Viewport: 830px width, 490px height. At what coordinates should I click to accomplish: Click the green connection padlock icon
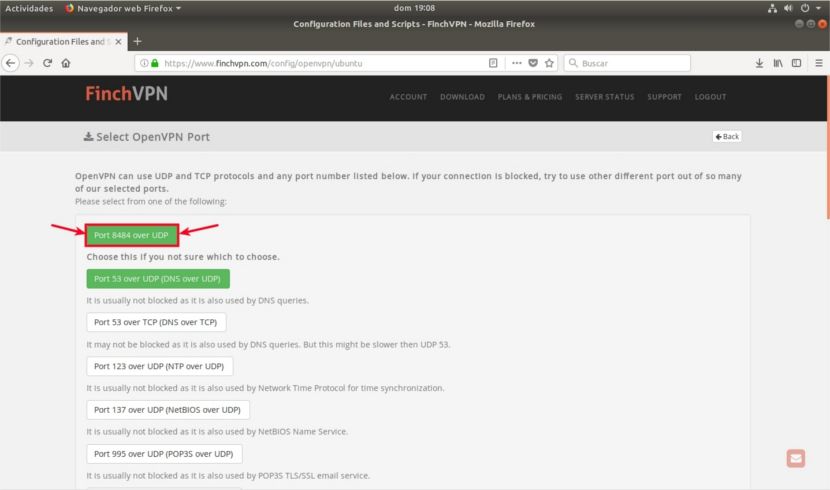155,63
